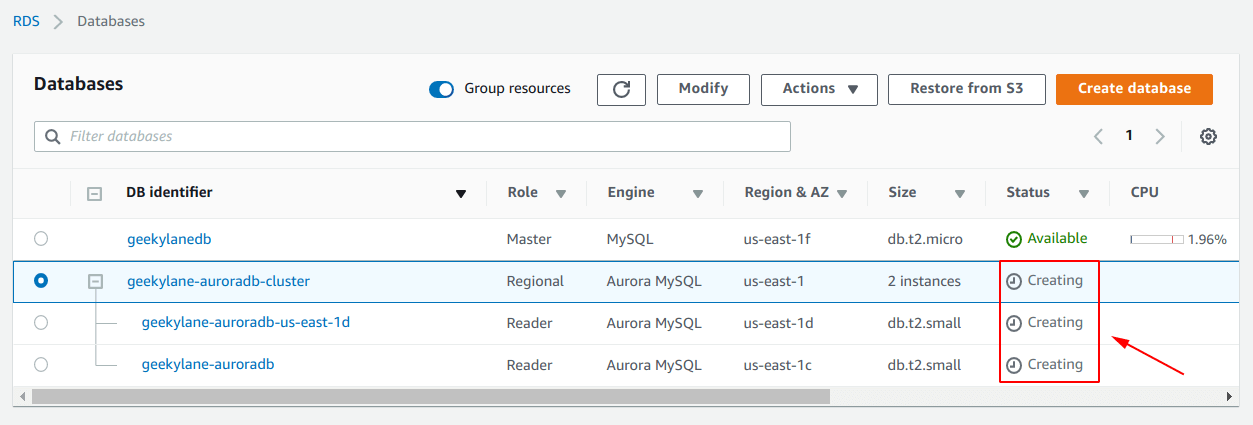Select the geekylane-auroradb reader radio button
The width and height of the screenshot is (1253, 425).
point(40,365)
